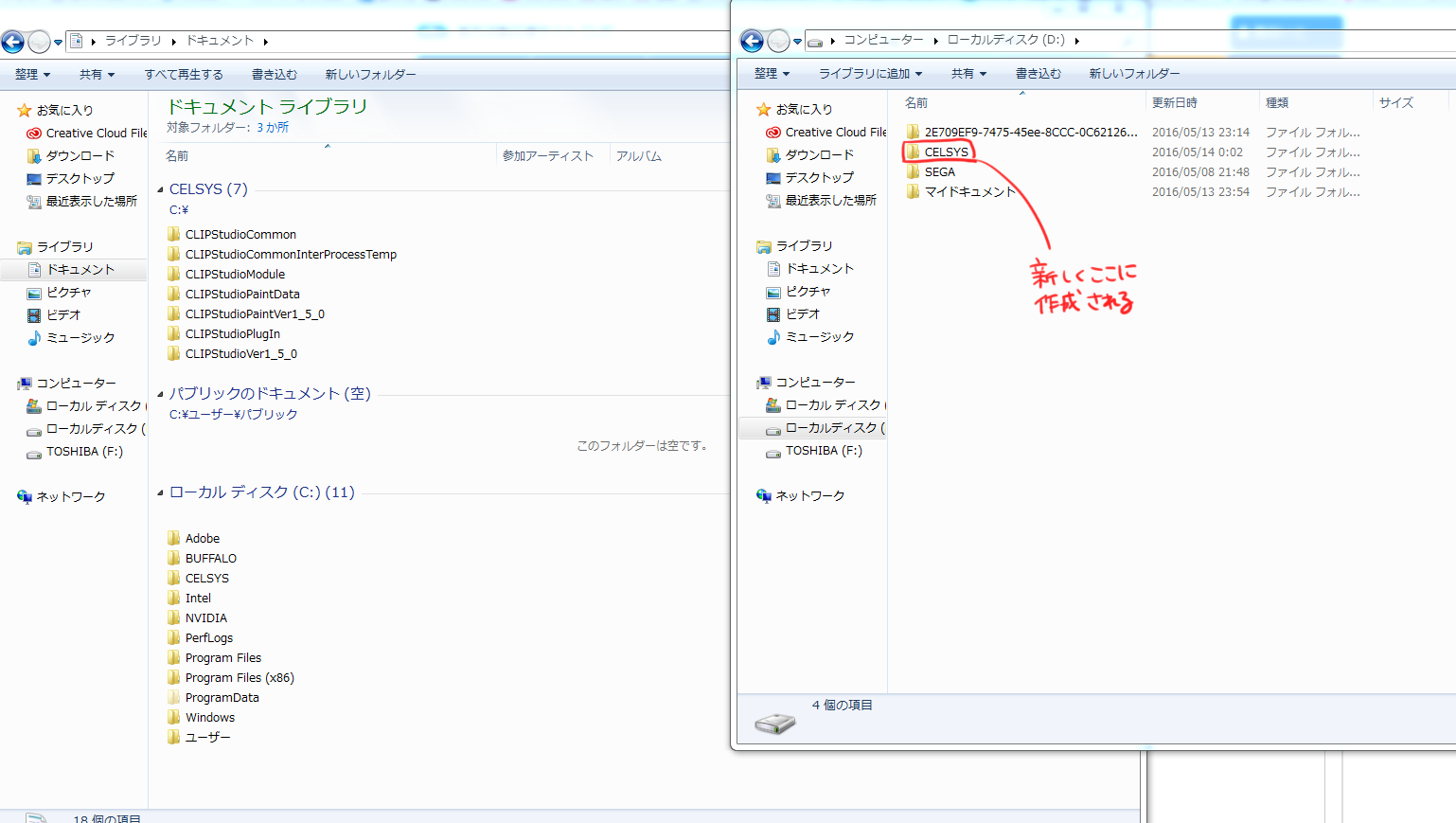Viewport: 1456px width, 823px height.
Task: Click 書き込む in Local Disk D toolbar
Action: point(1039,73)
